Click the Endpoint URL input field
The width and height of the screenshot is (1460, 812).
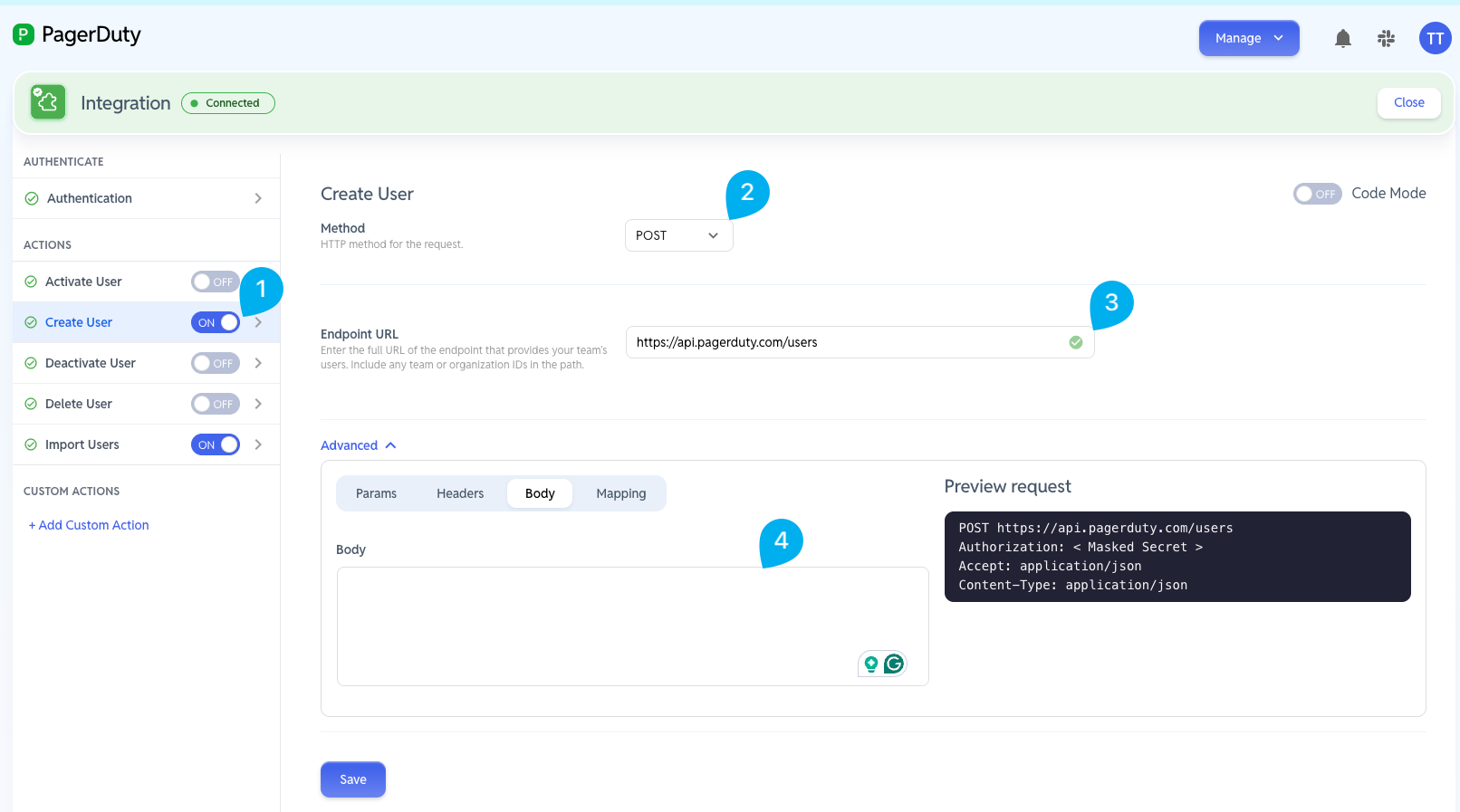pyautogui.click(x=860, y=342)
